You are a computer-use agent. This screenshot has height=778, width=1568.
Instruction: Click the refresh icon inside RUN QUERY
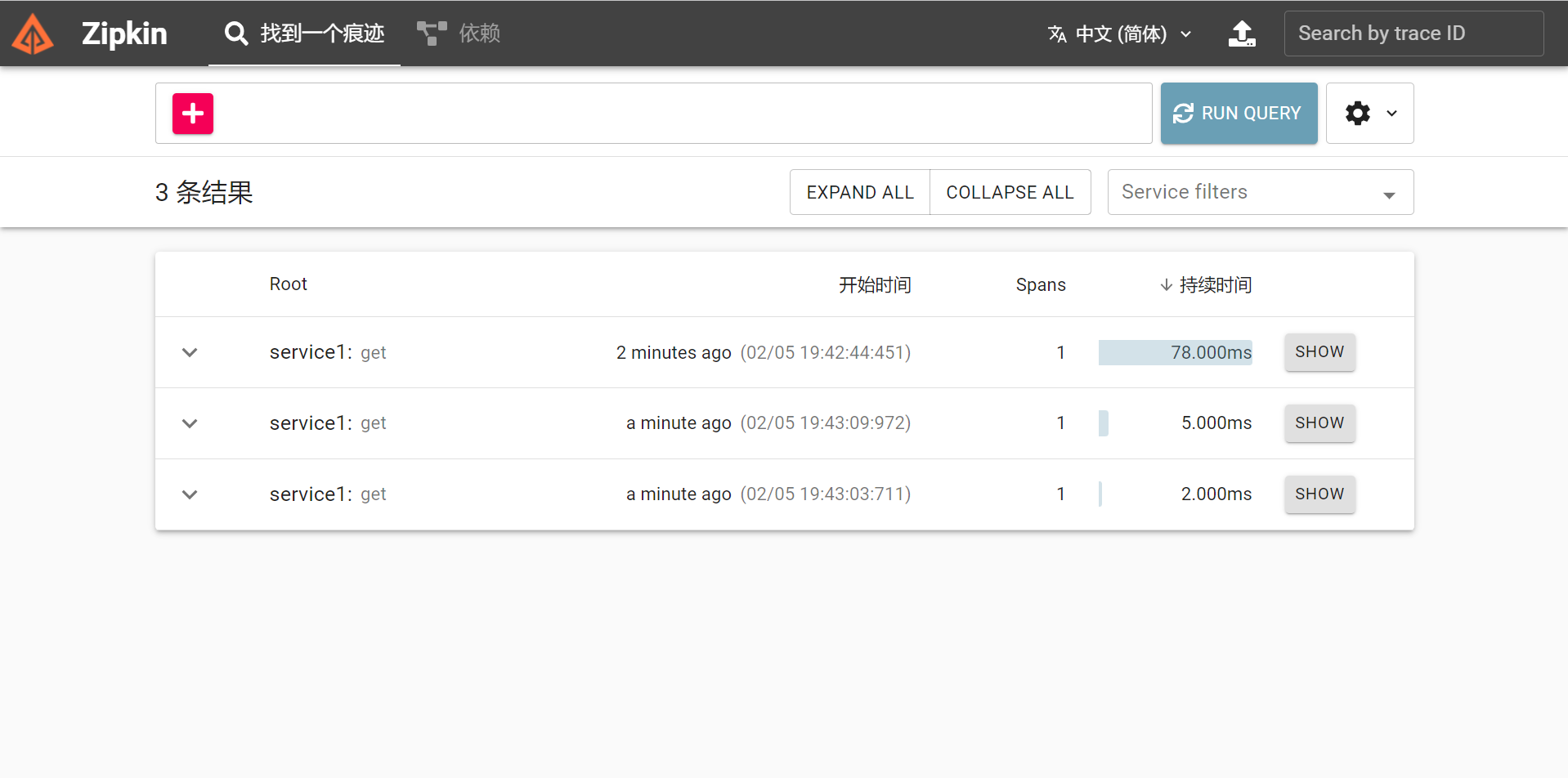click(x=1183, y=113)
